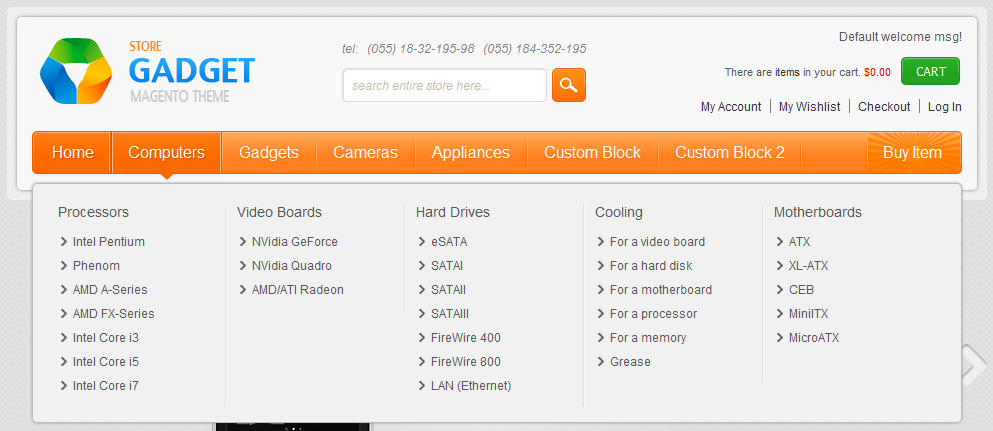Open the Gadgets menu
The image size is (993, 431).
click(x=269, y=153)
